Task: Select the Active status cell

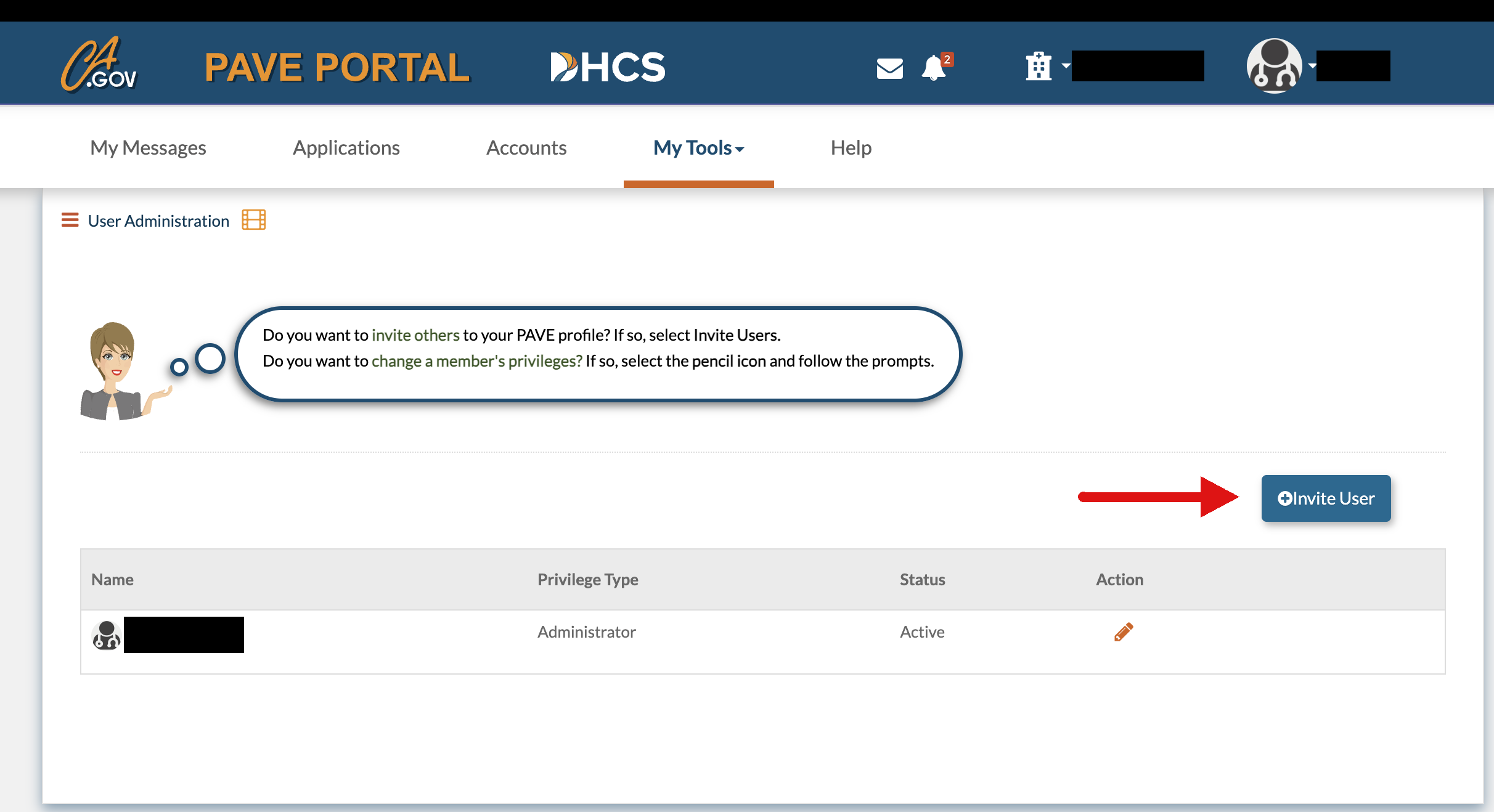Action: coord(922,631)
